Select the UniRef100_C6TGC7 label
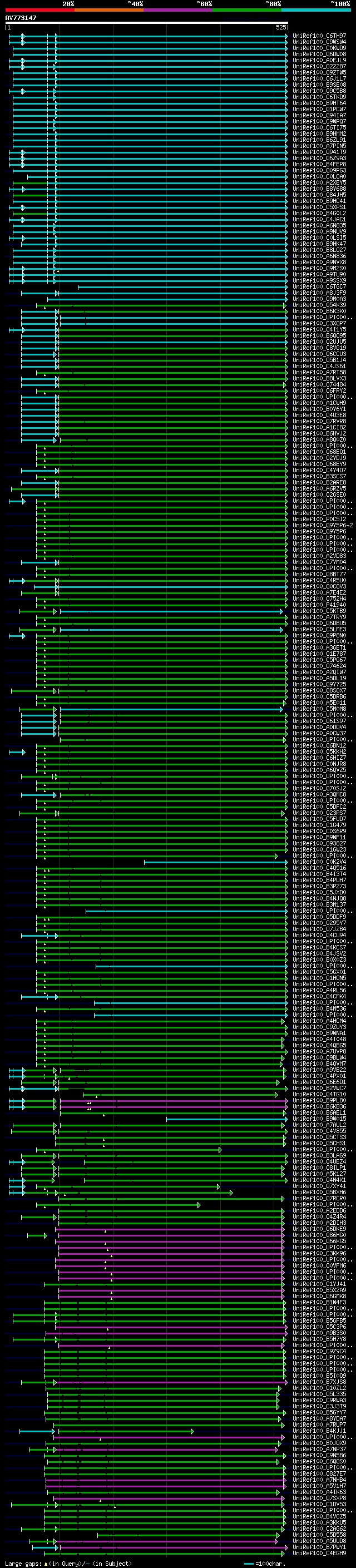356x1568 pixels. click(x=319, y=286)
